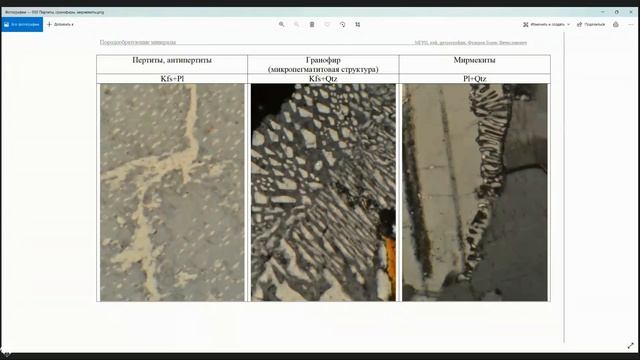Maximize or restore the Photos window
The width and height of the screenshot is (640, 360).
617,12
